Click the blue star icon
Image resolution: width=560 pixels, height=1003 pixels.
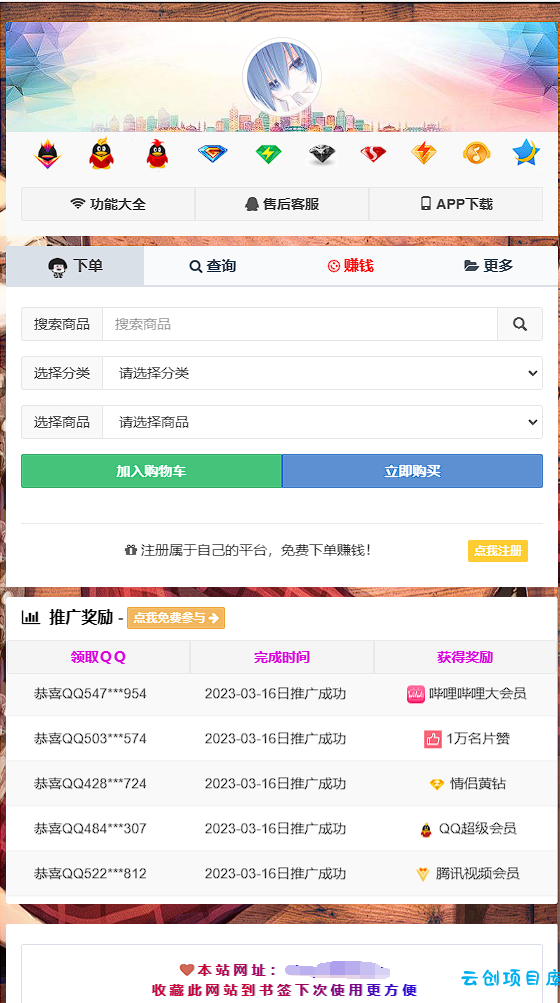pyautogui.click(x=526, y=153)
